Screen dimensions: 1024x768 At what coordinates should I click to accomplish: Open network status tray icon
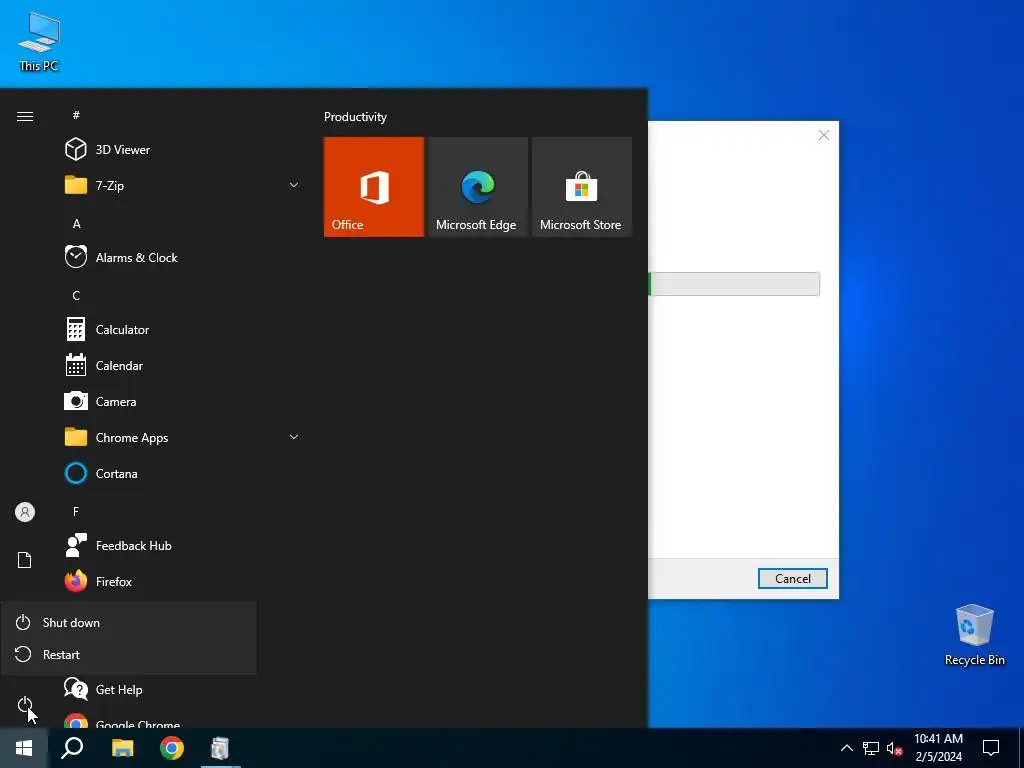point(871,748)
